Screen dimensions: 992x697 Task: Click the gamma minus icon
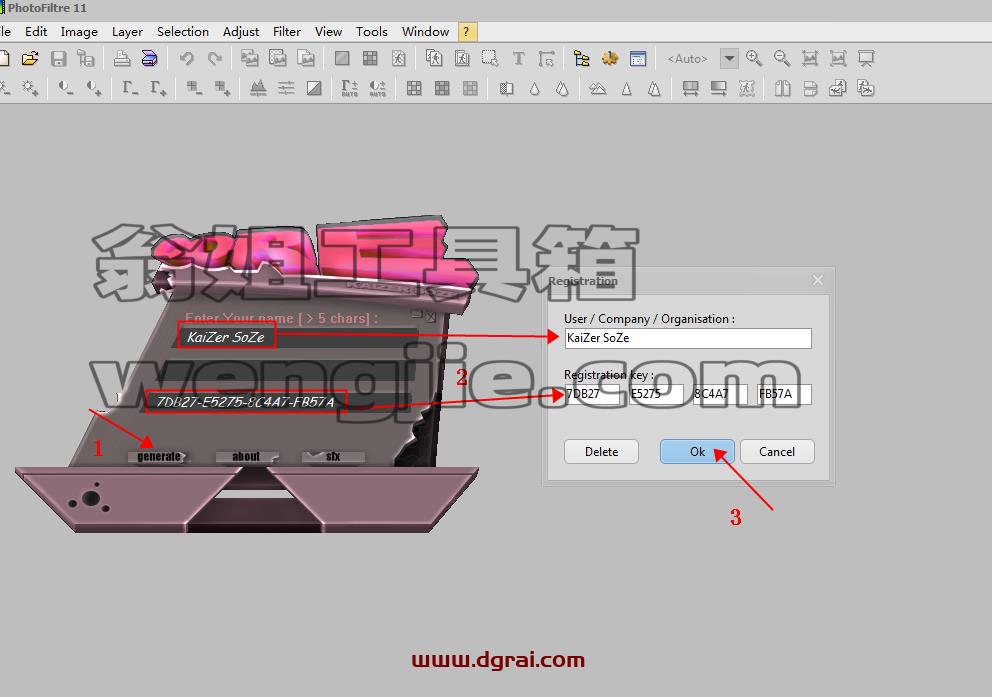tap(130, 88)
